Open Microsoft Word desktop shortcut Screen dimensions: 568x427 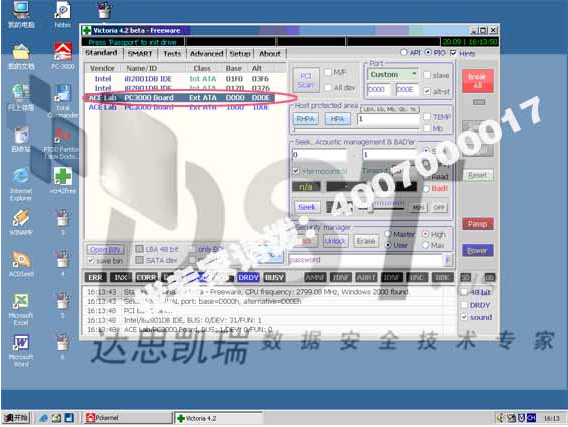click(x=21, y=351)
